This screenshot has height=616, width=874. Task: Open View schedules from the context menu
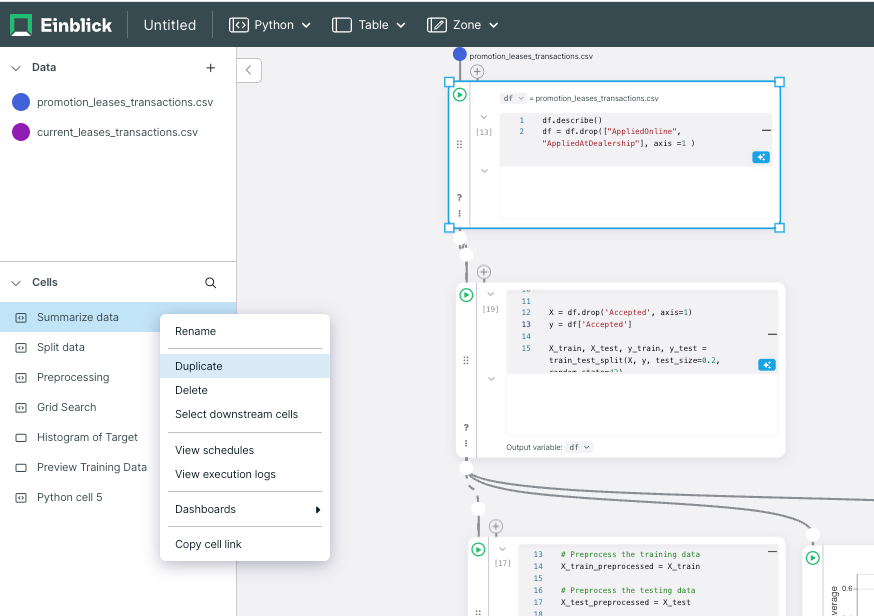tap(245, 450)
